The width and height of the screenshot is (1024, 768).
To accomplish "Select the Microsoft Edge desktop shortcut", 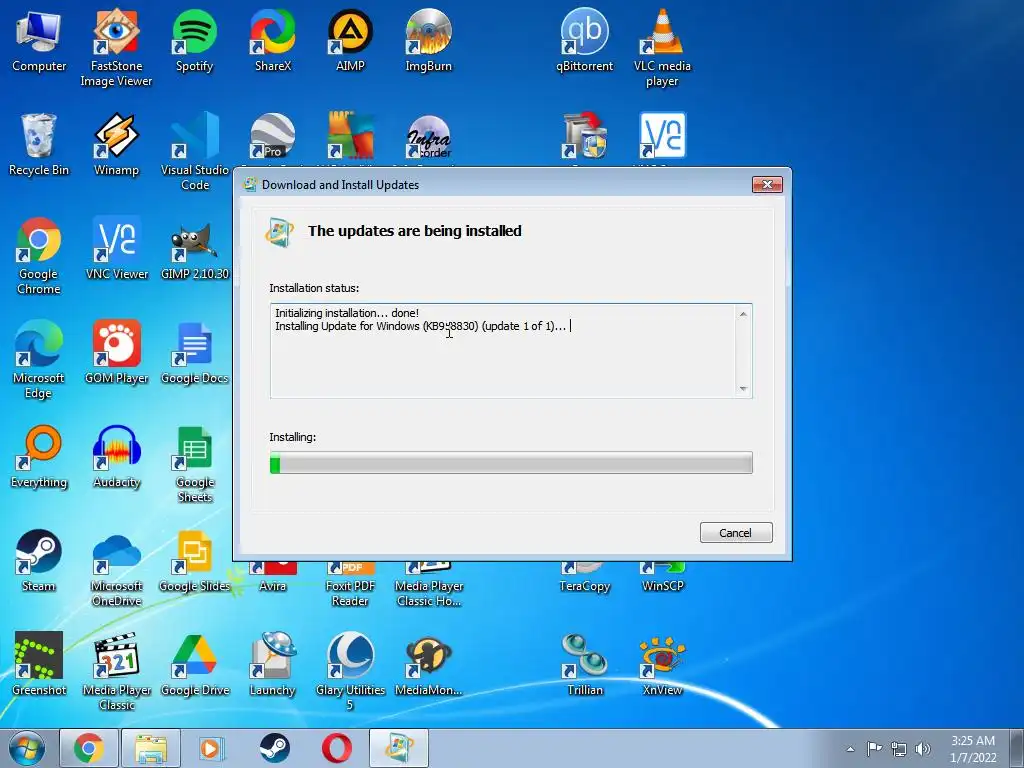I will click(39, 359).
